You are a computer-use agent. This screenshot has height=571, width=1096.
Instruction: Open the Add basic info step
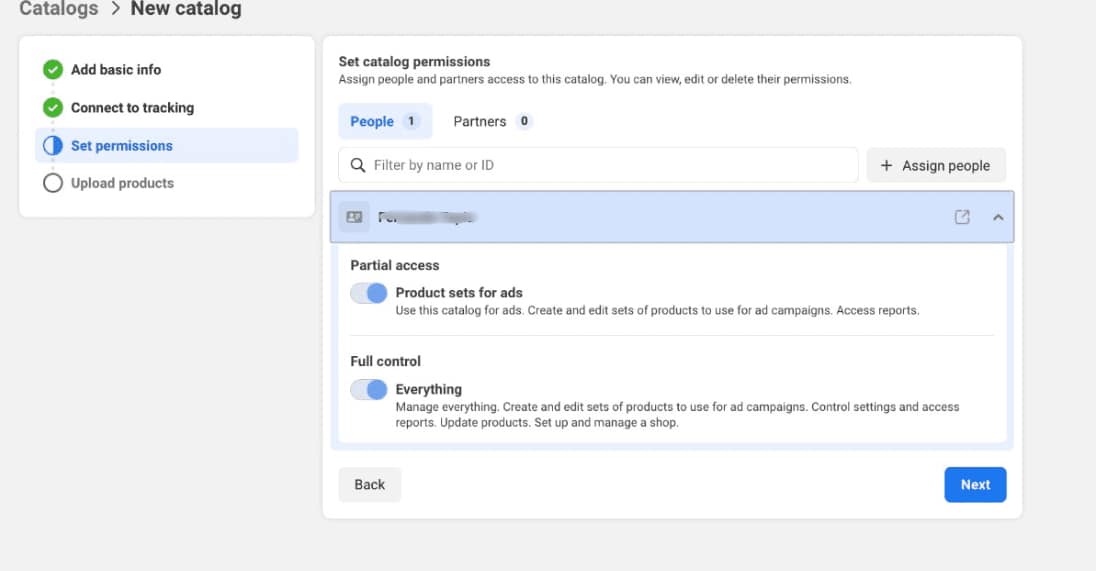[x=116, y=70]
